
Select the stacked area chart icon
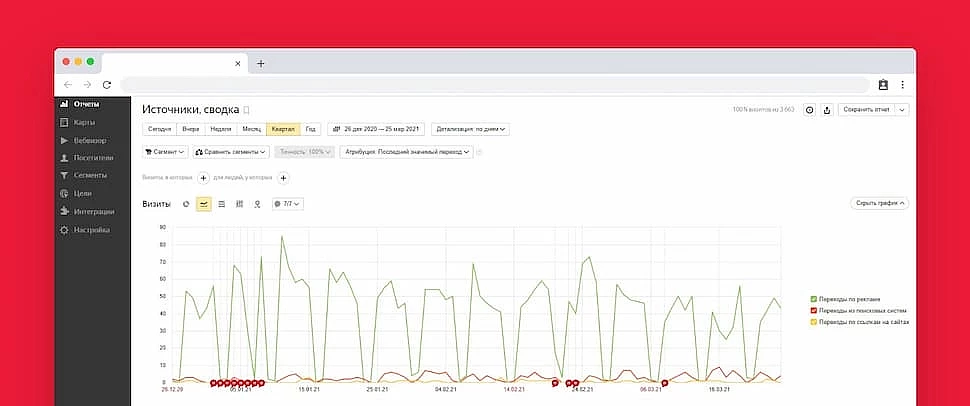[x=221, y=203]
